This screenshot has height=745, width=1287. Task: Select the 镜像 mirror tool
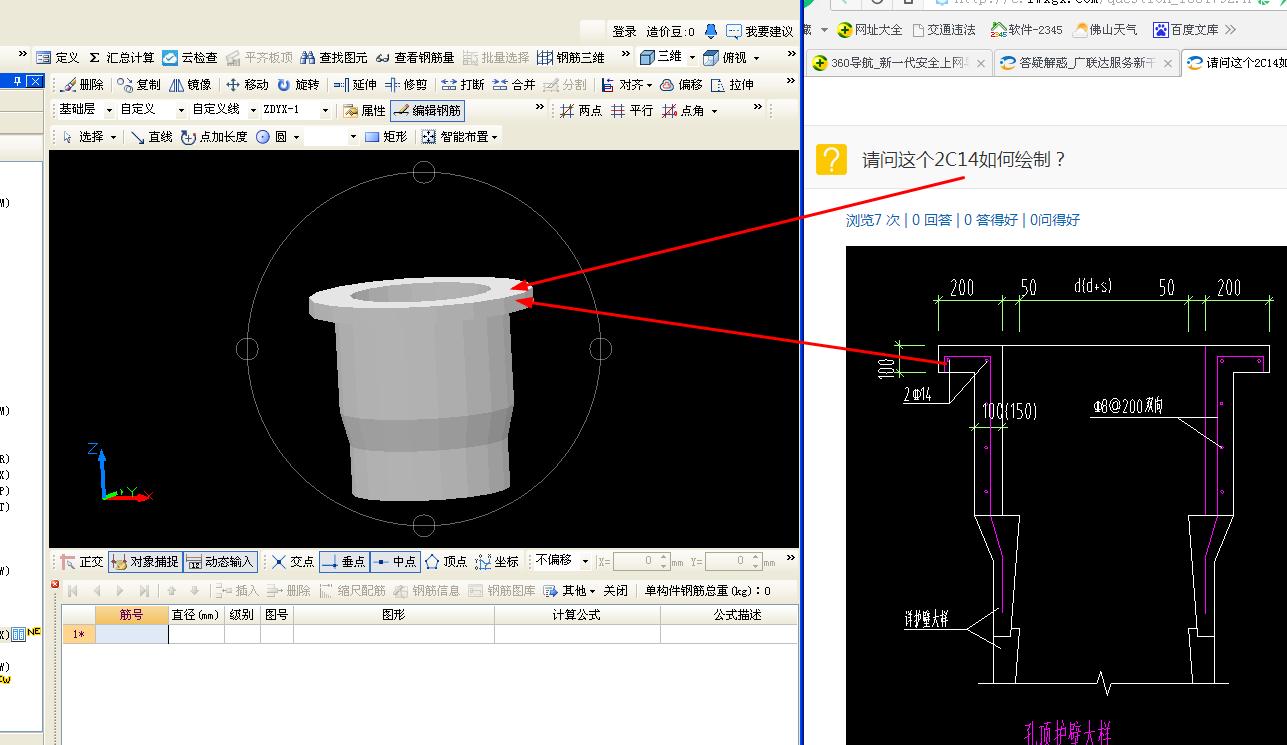190,85
